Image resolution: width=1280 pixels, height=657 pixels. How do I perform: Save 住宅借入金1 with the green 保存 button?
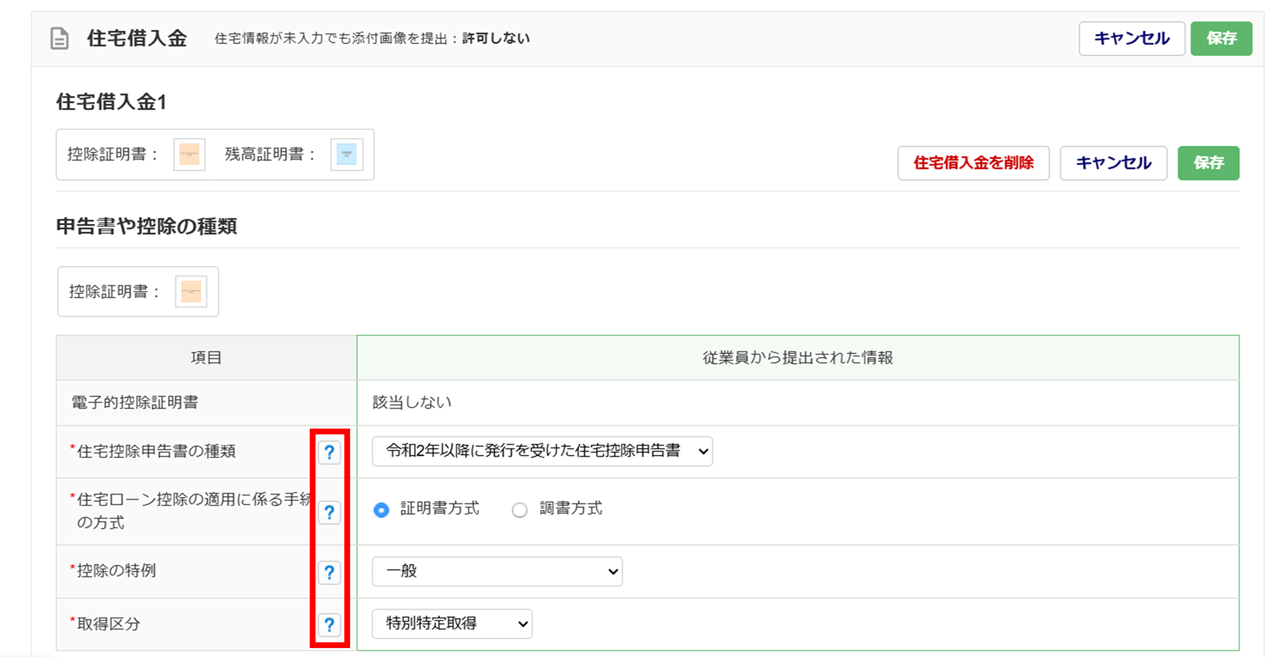tap(1208, 163)
